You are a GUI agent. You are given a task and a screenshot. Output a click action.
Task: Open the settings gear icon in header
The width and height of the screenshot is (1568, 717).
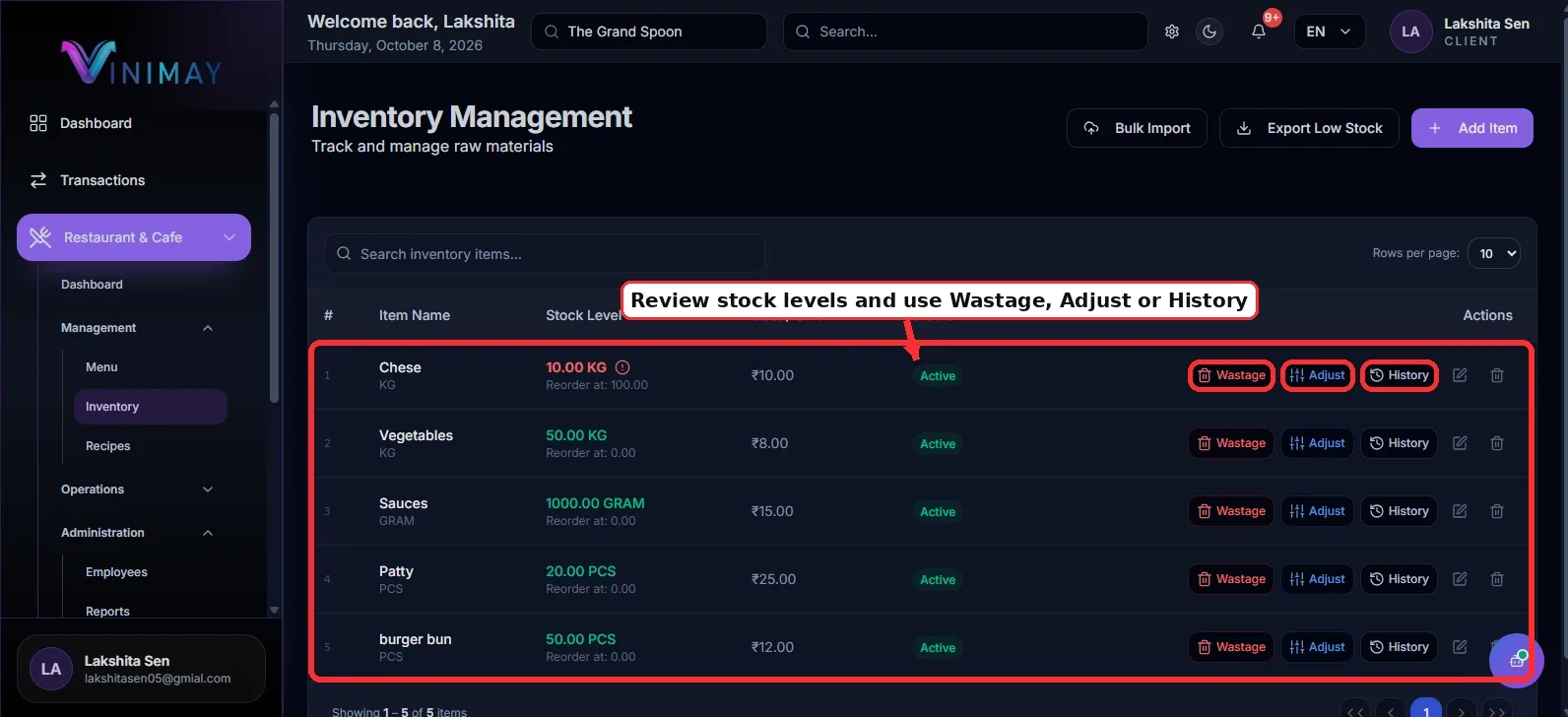coord(1172,32)
